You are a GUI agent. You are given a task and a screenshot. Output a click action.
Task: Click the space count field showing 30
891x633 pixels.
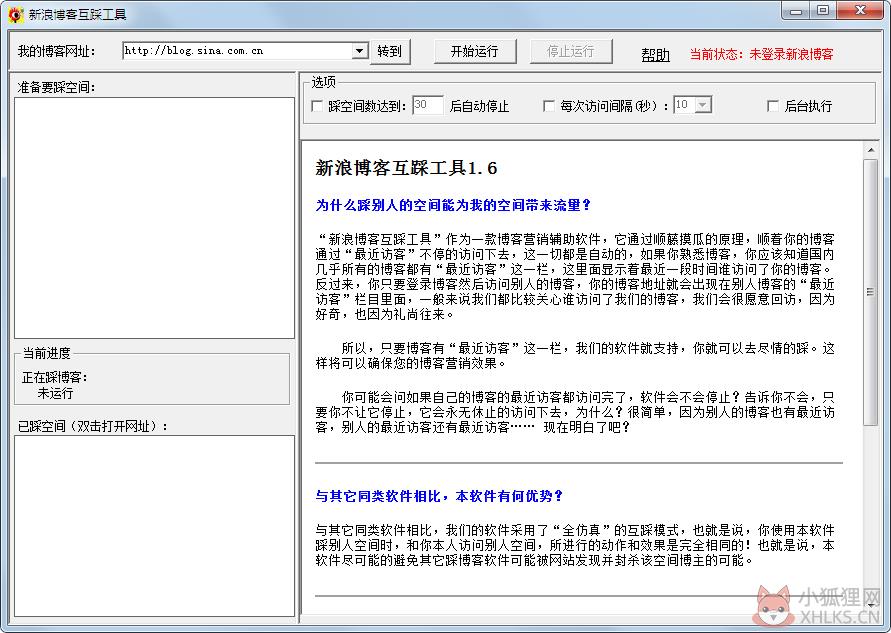coord(427,105)
